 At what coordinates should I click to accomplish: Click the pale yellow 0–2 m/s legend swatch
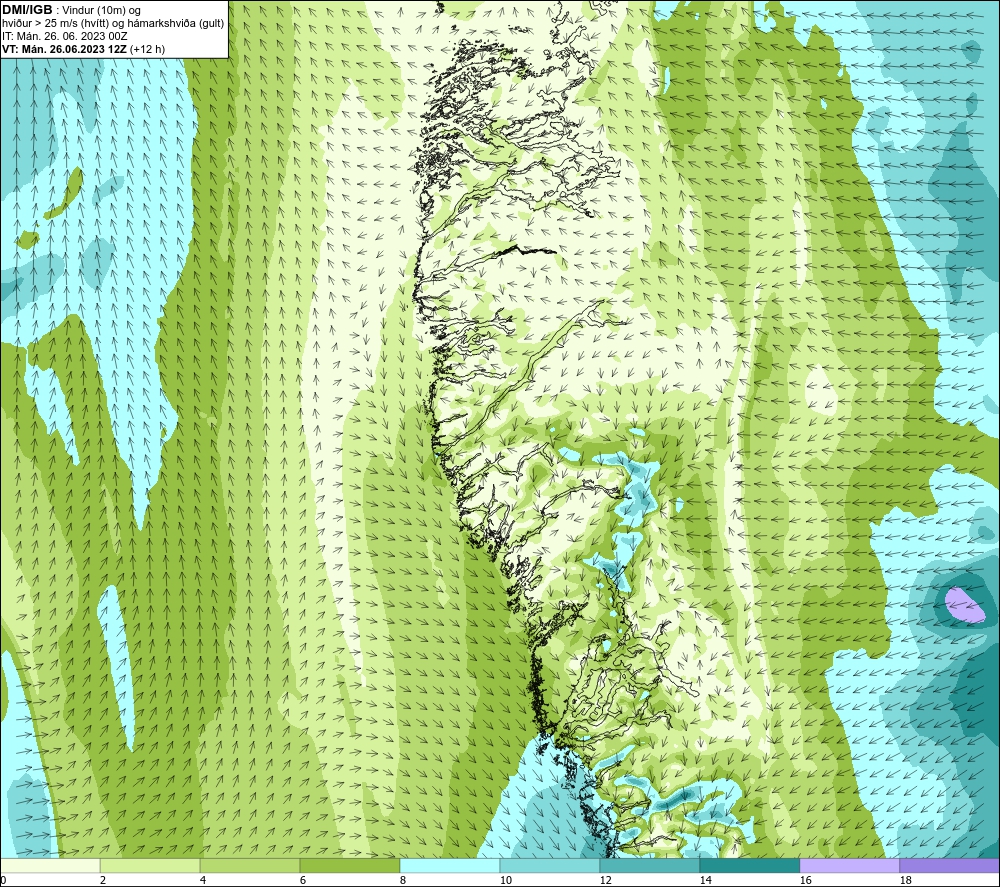(x=50, y=865)
